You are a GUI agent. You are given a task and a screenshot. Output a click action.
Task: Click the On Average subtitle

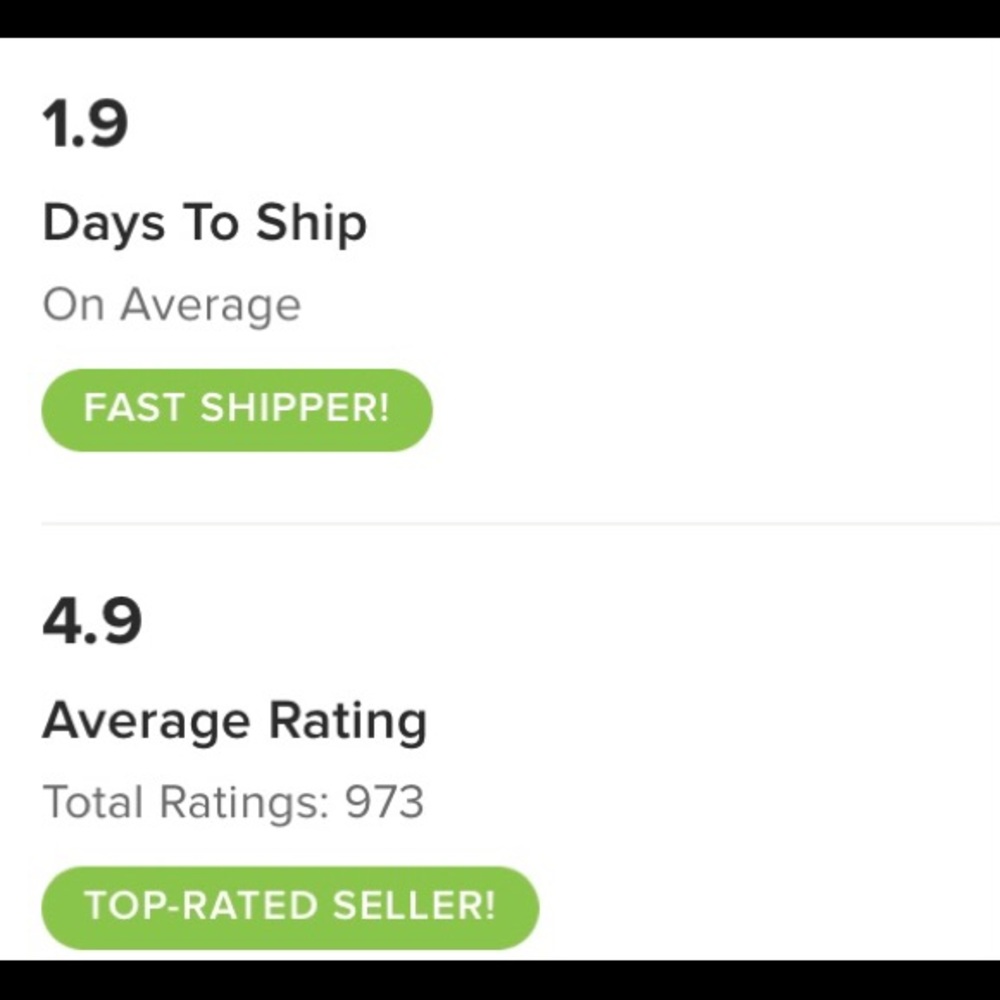coord(171,306)
